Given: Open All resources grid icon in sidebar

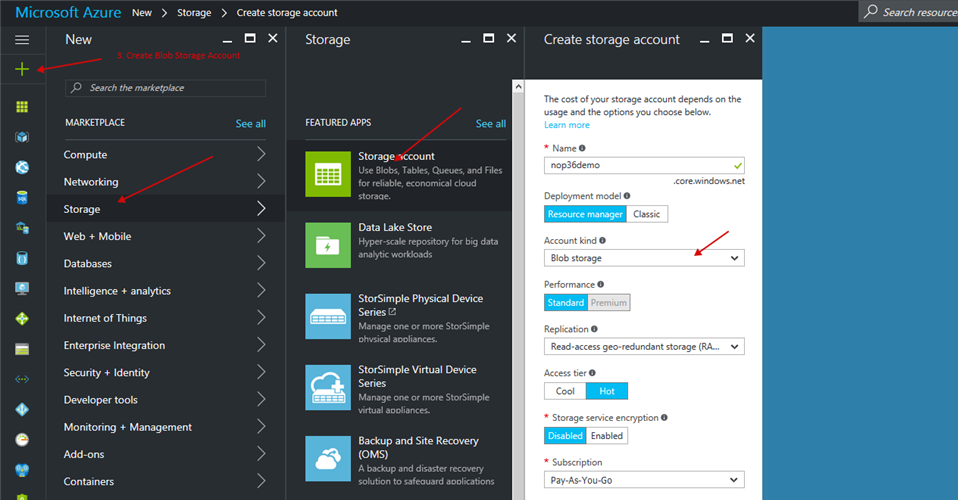Looking at the screenshot, I should [22, 107].
